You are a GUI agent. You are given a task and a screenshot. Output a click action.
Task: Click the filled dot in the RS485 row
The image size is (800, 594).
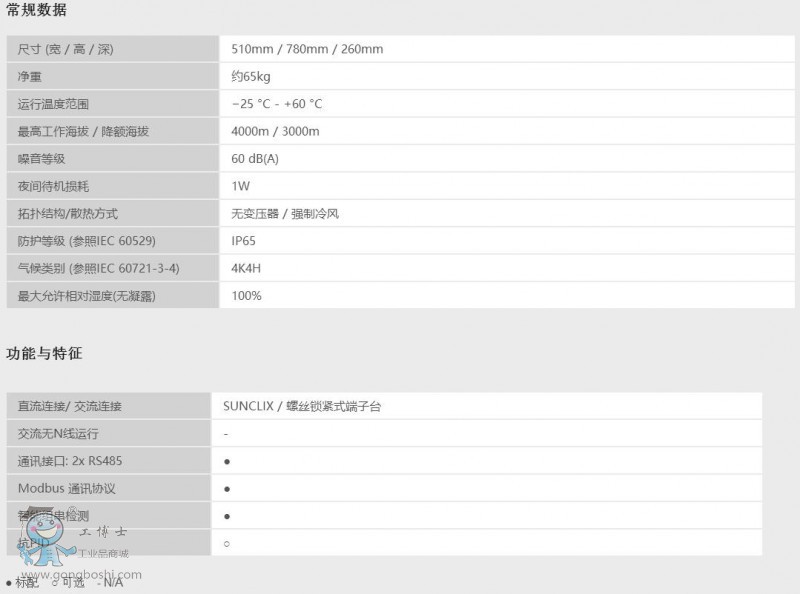(x=227, y=461)
